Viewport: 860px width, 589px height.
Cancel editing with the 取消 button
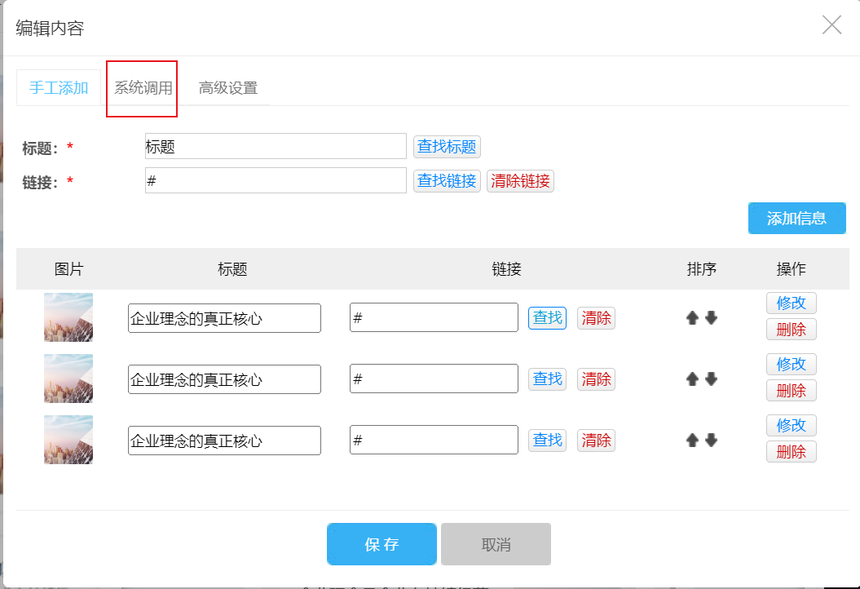coord(496,544)
